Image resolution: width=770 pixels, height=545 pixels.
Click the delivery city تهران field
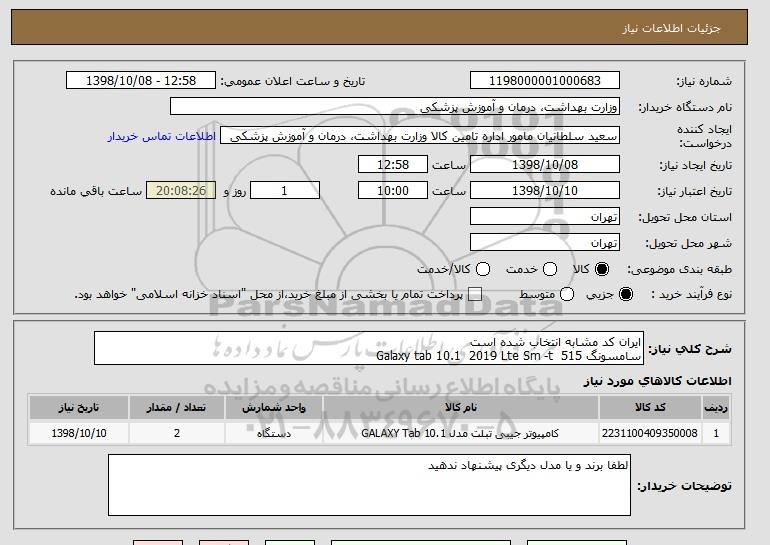545,243
